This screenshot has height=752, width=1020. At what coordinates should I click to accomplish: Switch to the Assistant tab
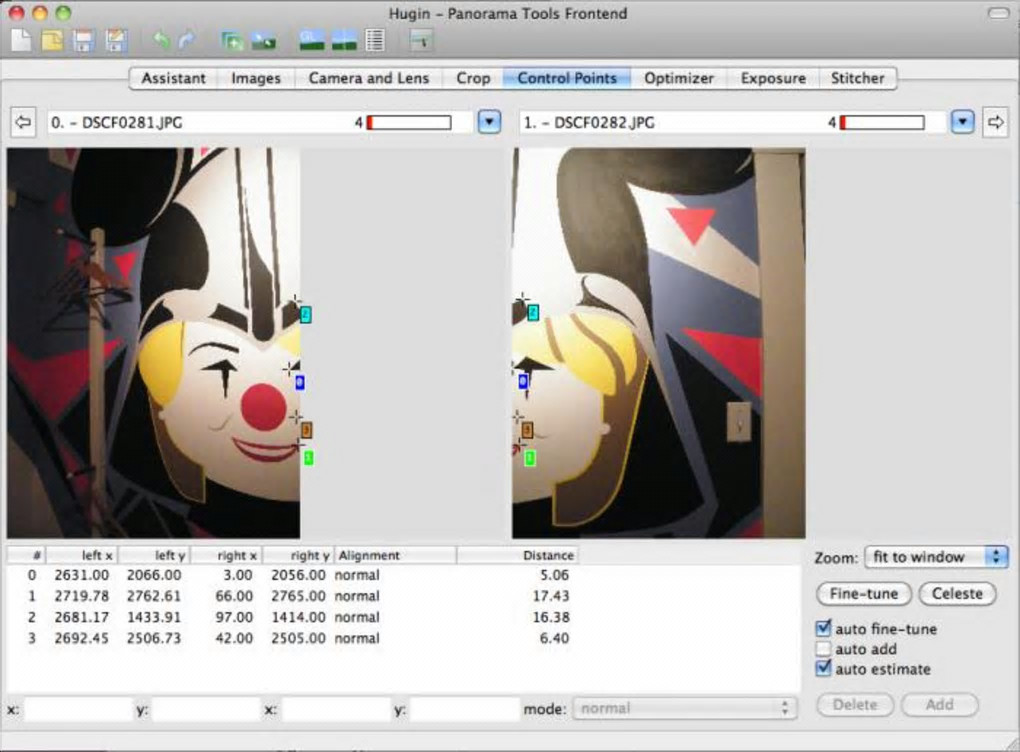[x=173, y=78]
